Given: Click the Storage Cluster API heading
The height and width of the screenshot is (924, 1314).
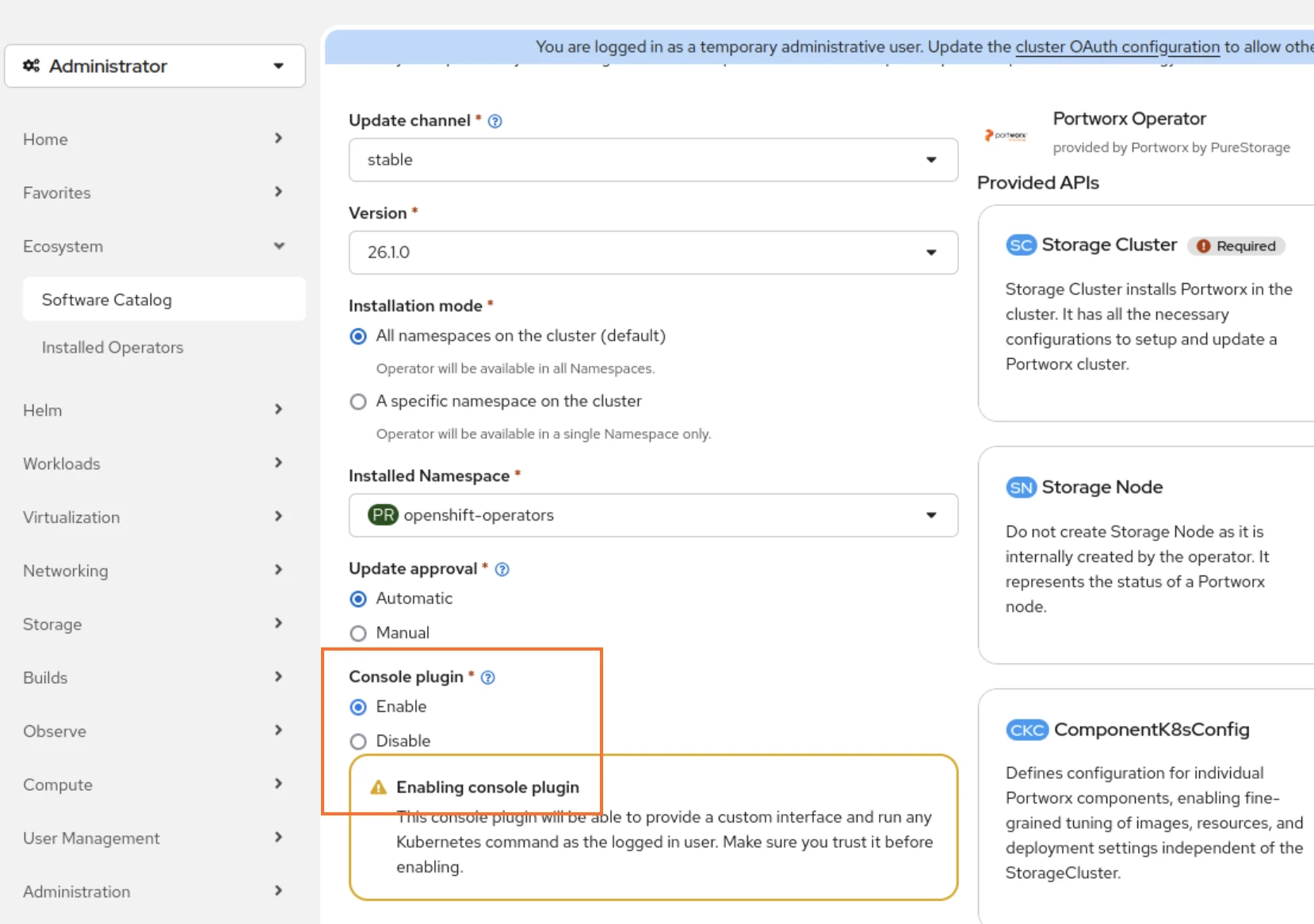Looking at the screenshot, I should (x=1109, y=245).
